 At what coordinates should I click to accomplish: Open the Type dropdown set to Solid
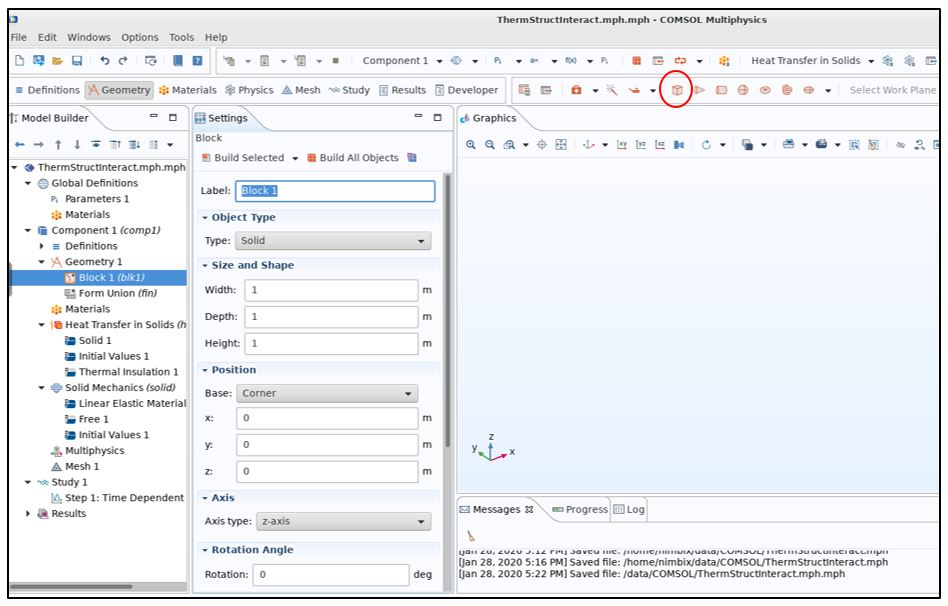point(333,241)
